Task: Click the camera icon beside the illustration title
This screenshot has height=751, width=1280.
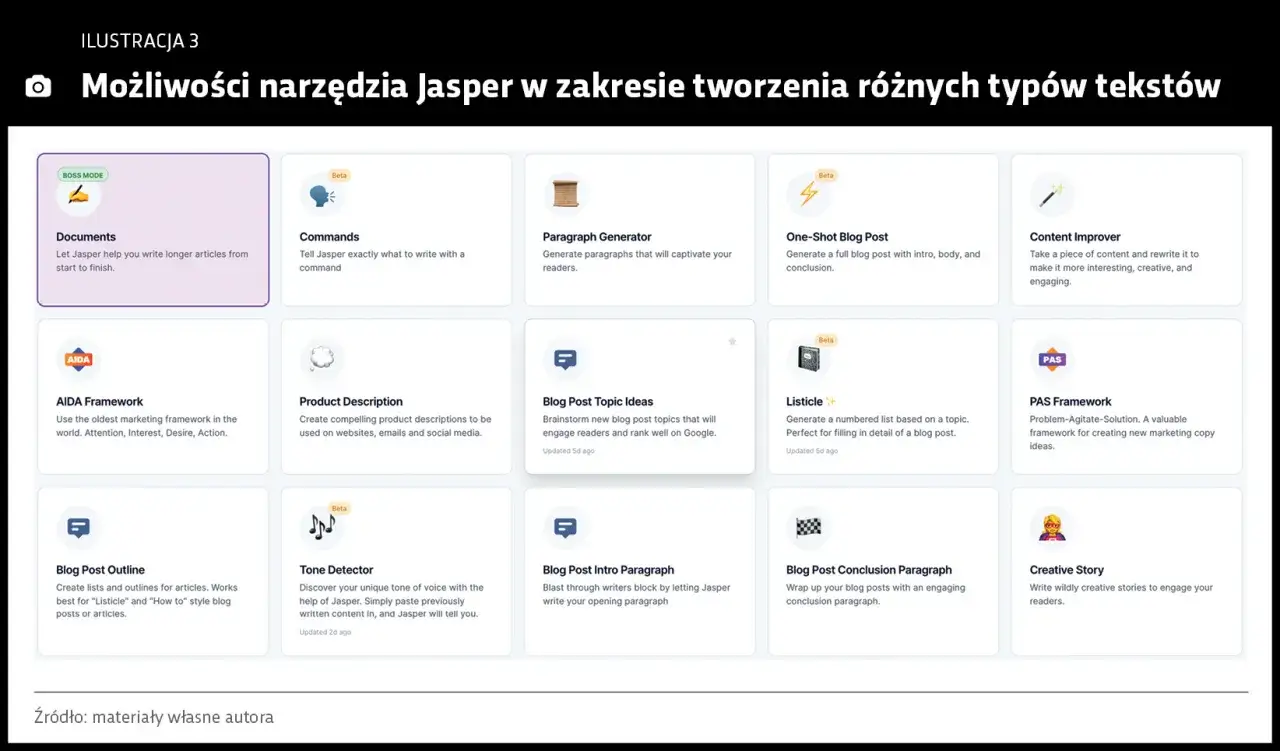Action: [38, 87]
